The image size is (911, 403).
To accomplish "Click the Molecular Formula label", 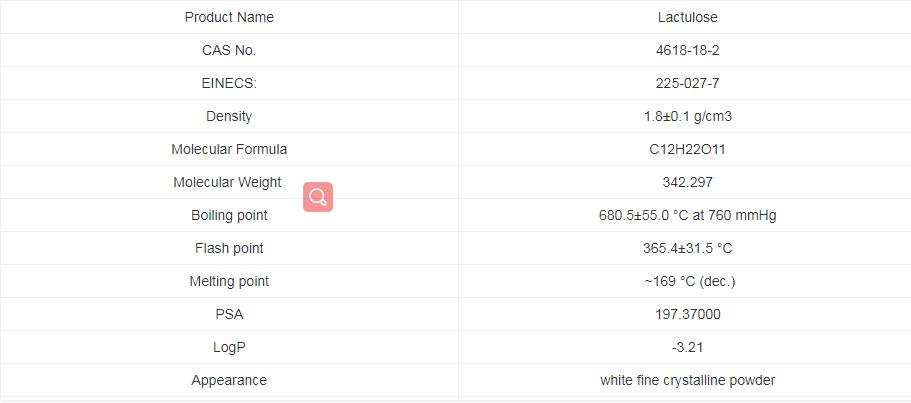I will [x=229, y=149].
